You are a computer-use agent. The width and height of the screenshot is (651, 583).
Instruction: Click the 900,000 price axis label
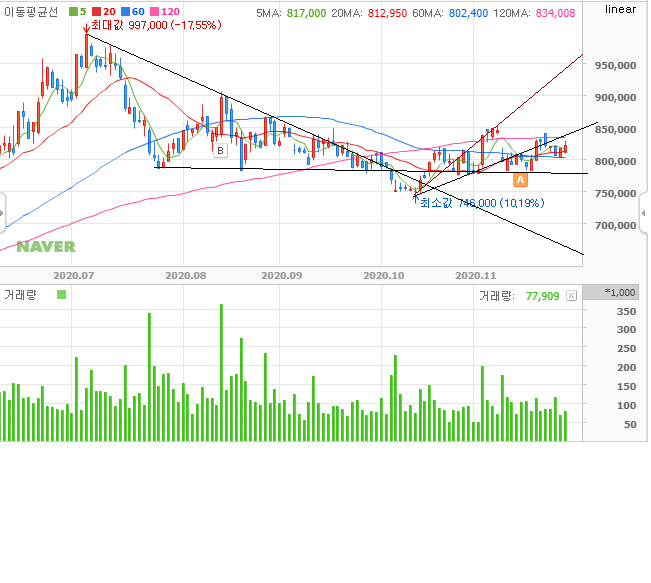[x=615, y=98]
